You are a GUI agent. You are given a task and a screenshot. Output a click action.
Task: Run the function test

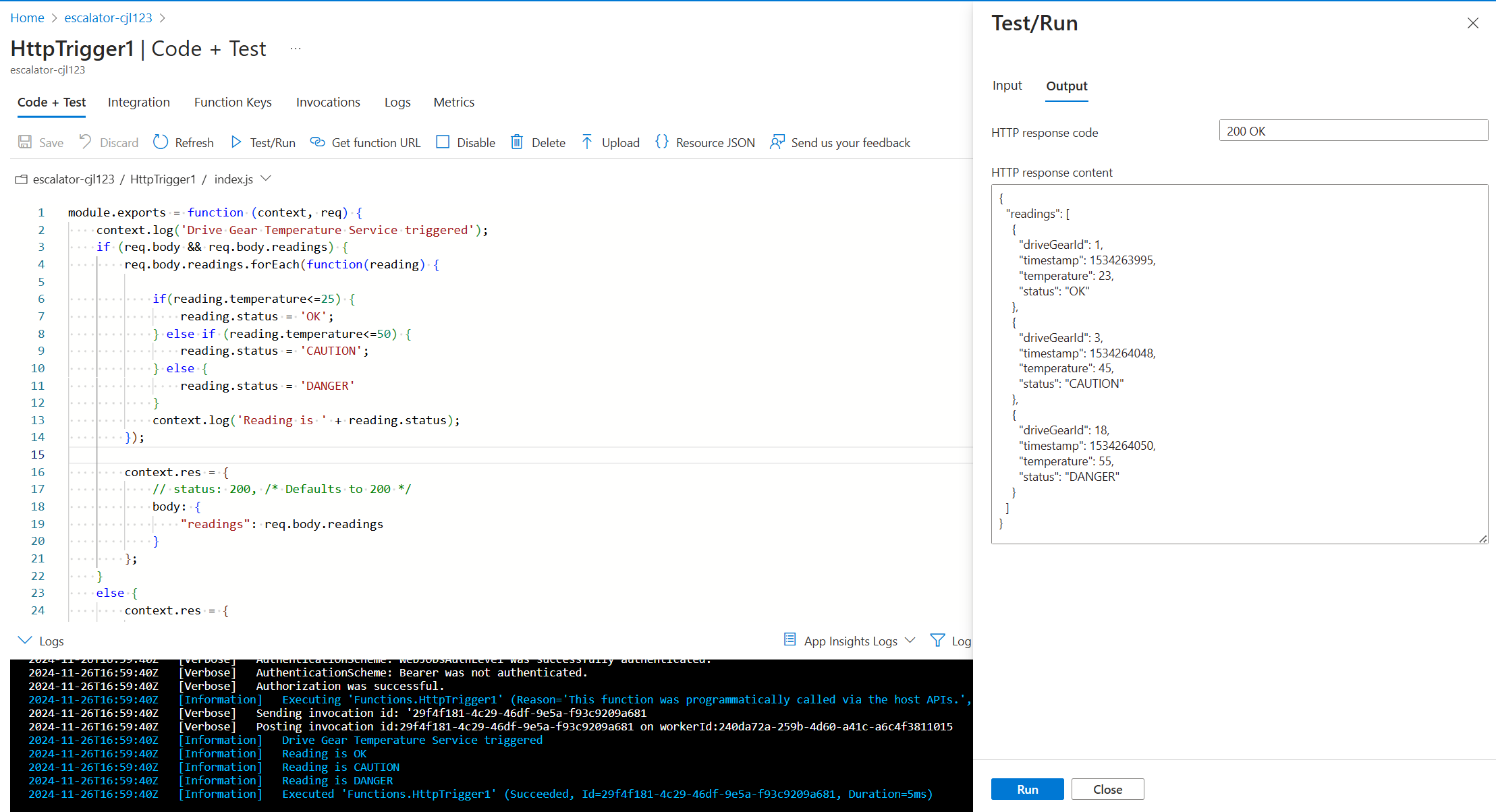tap(1026, 788)
